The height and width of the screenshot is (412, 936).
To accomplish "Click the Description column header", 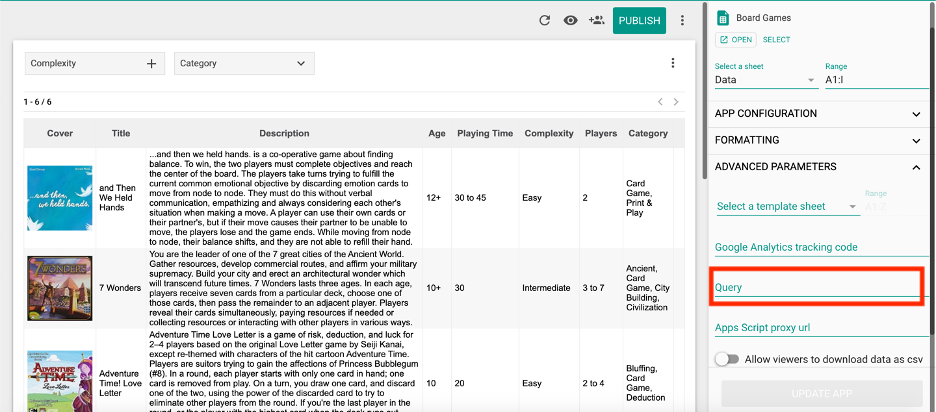I will (x=284, y=133).
